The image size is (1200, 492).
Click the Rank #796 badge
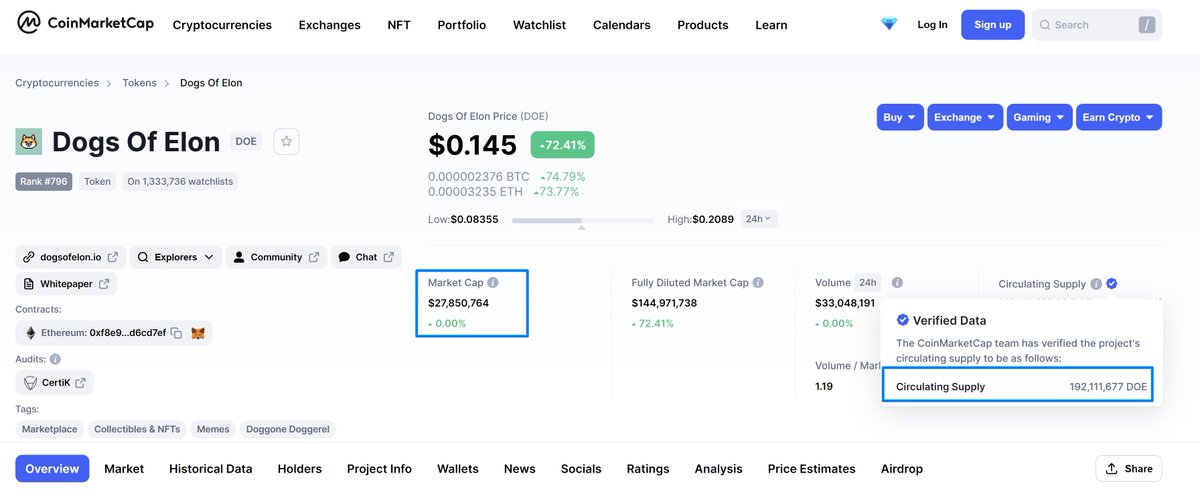(x=44, y=181)
